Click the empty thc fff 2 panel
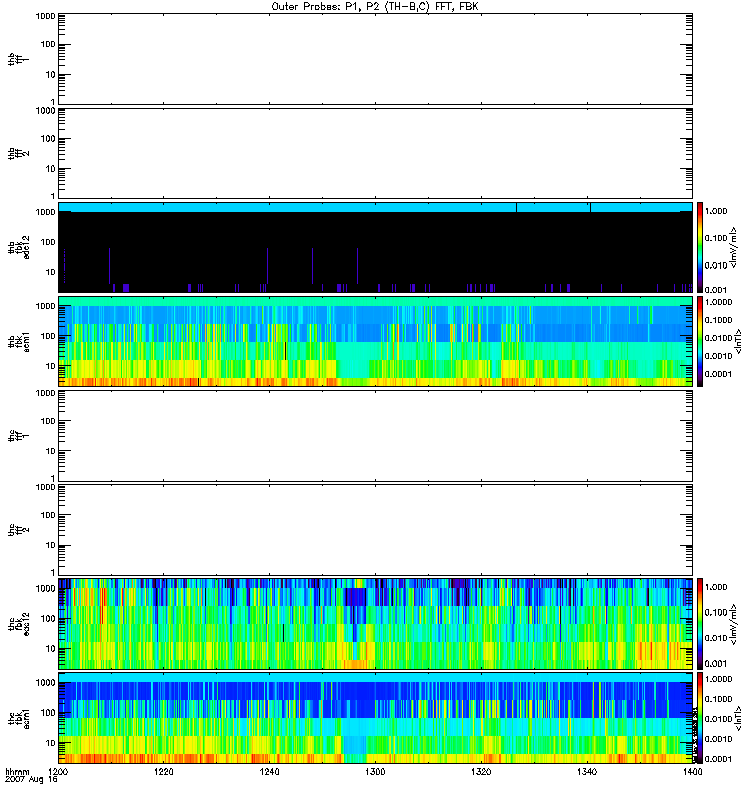The width and height of the screenshot is (750, 800). [375, 529]
